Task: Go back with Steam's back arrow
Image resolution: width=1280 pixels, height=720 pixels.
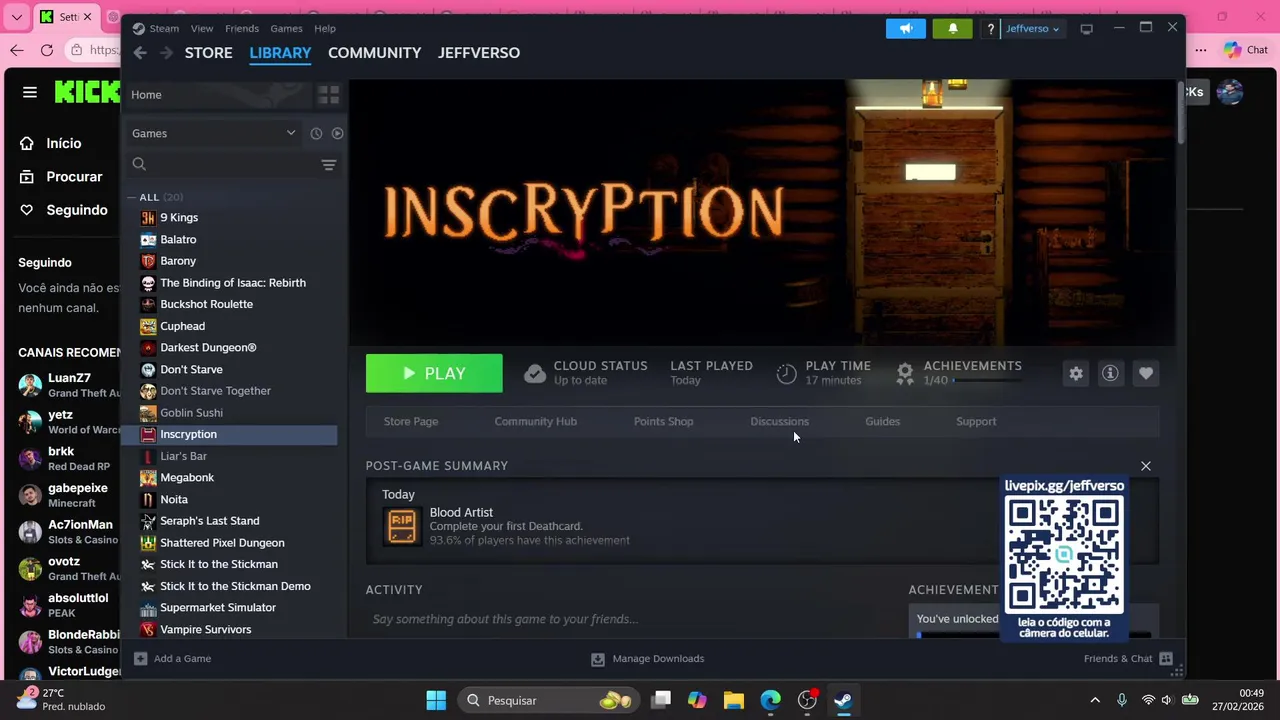Action: click(140, 53)
